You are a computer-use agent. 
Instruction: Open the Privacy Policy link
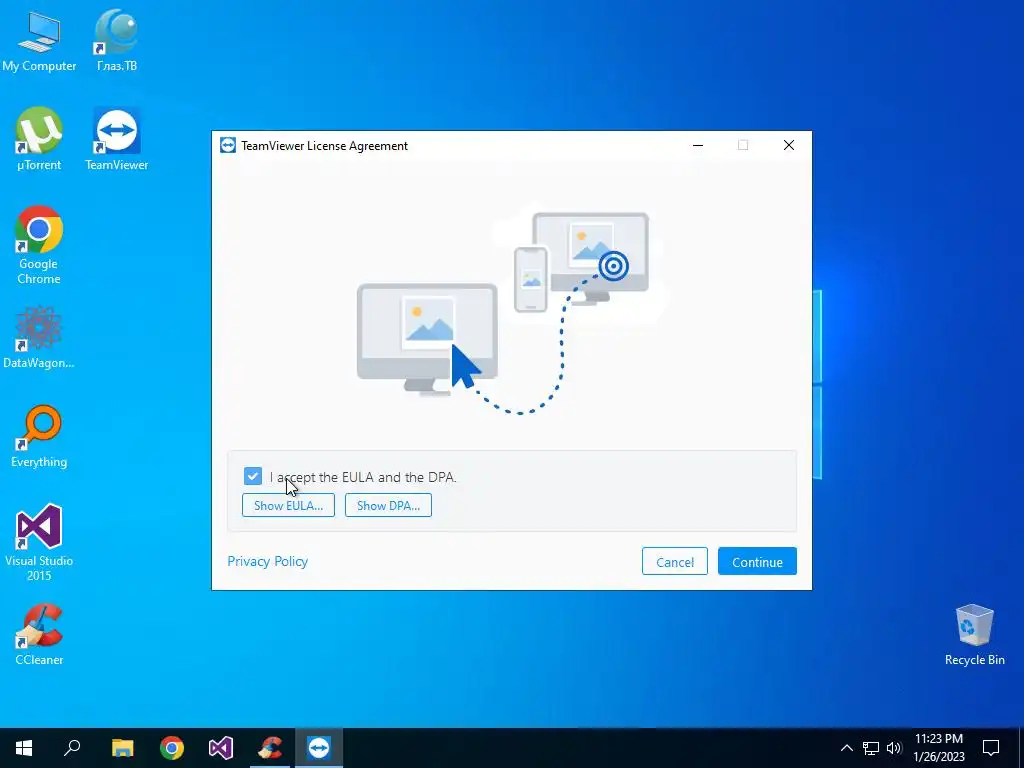(267, 562)
